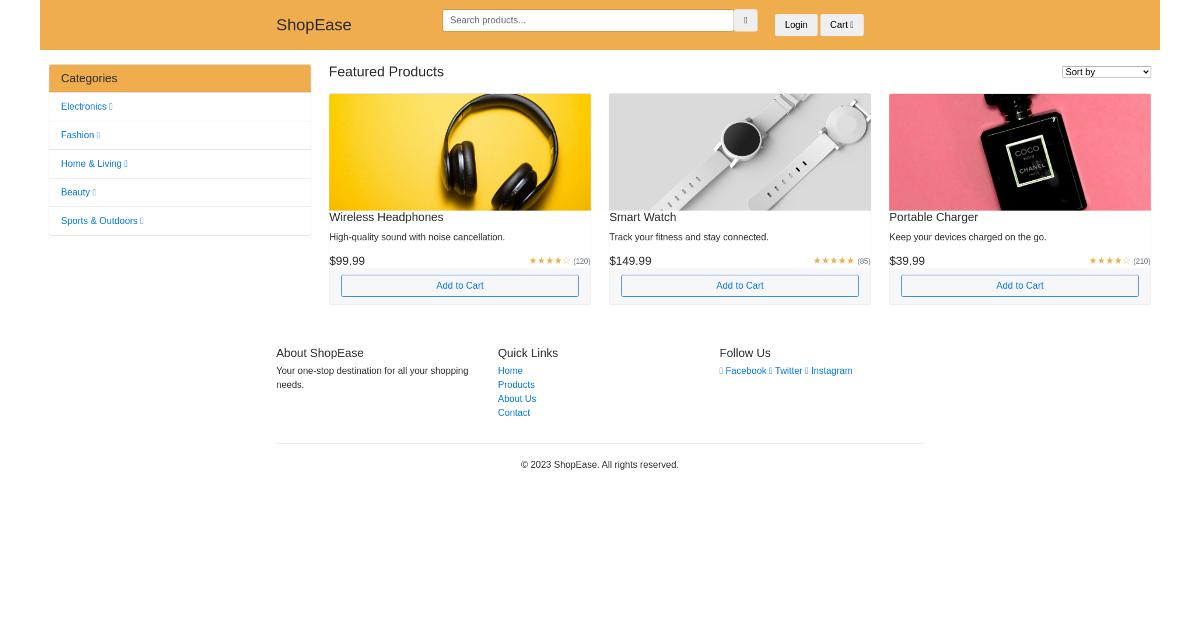
Task: Add Wireless Headphones to cart
Action: (459, 285)
